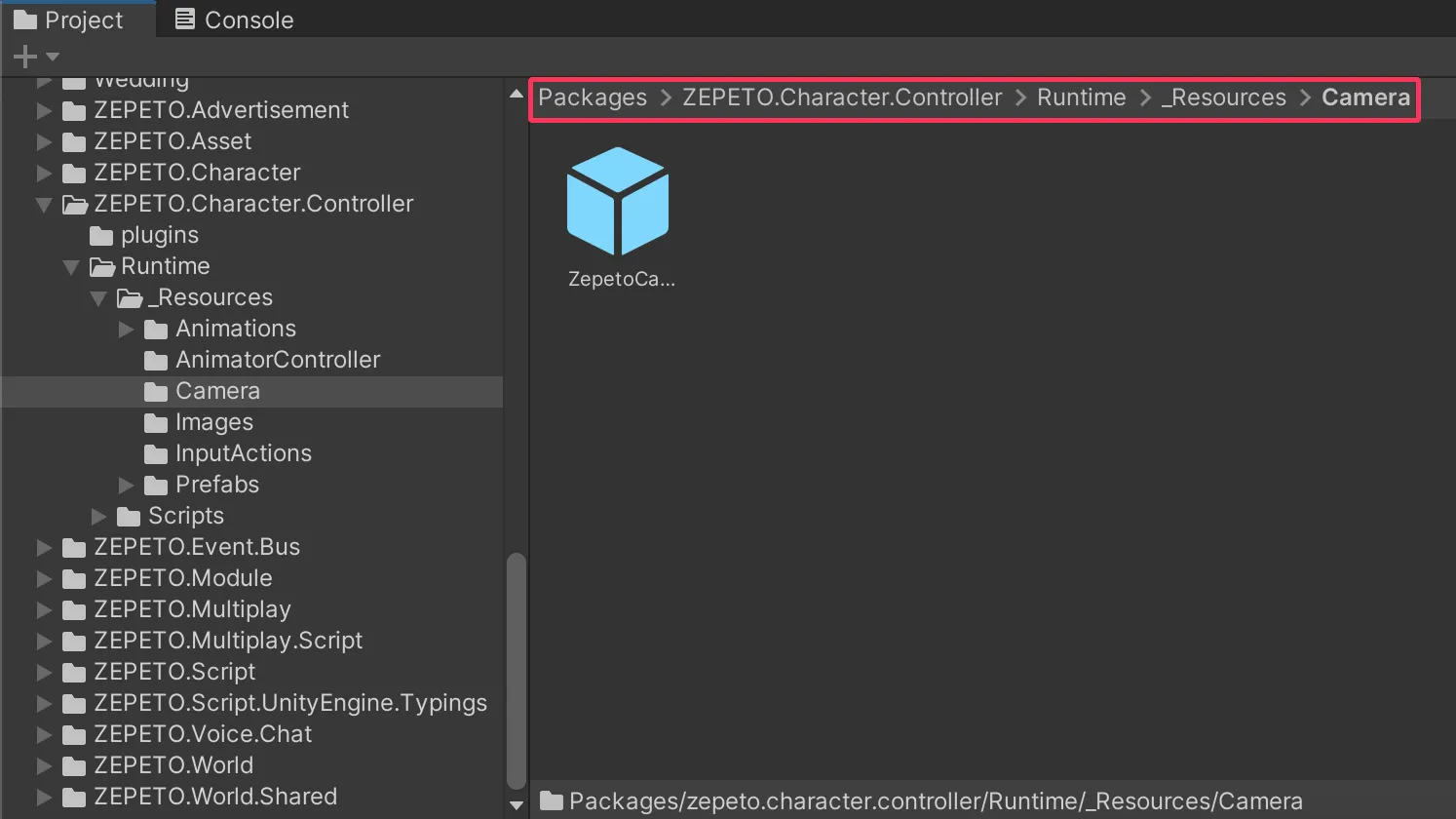Click the ZEPETO.World folder icon

coord(74,766)
